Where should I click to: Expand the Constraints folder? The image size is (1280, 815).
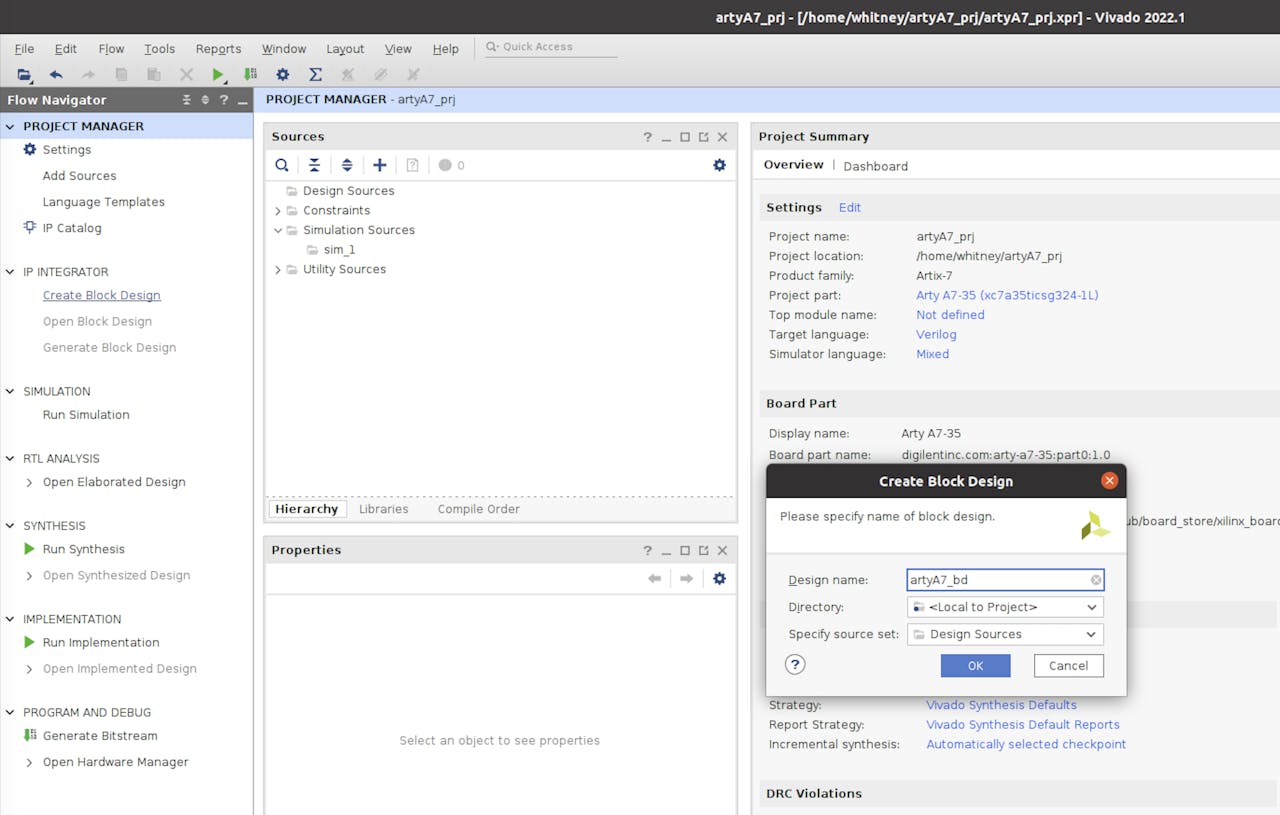pyautogui.click(x=278, y=210)
